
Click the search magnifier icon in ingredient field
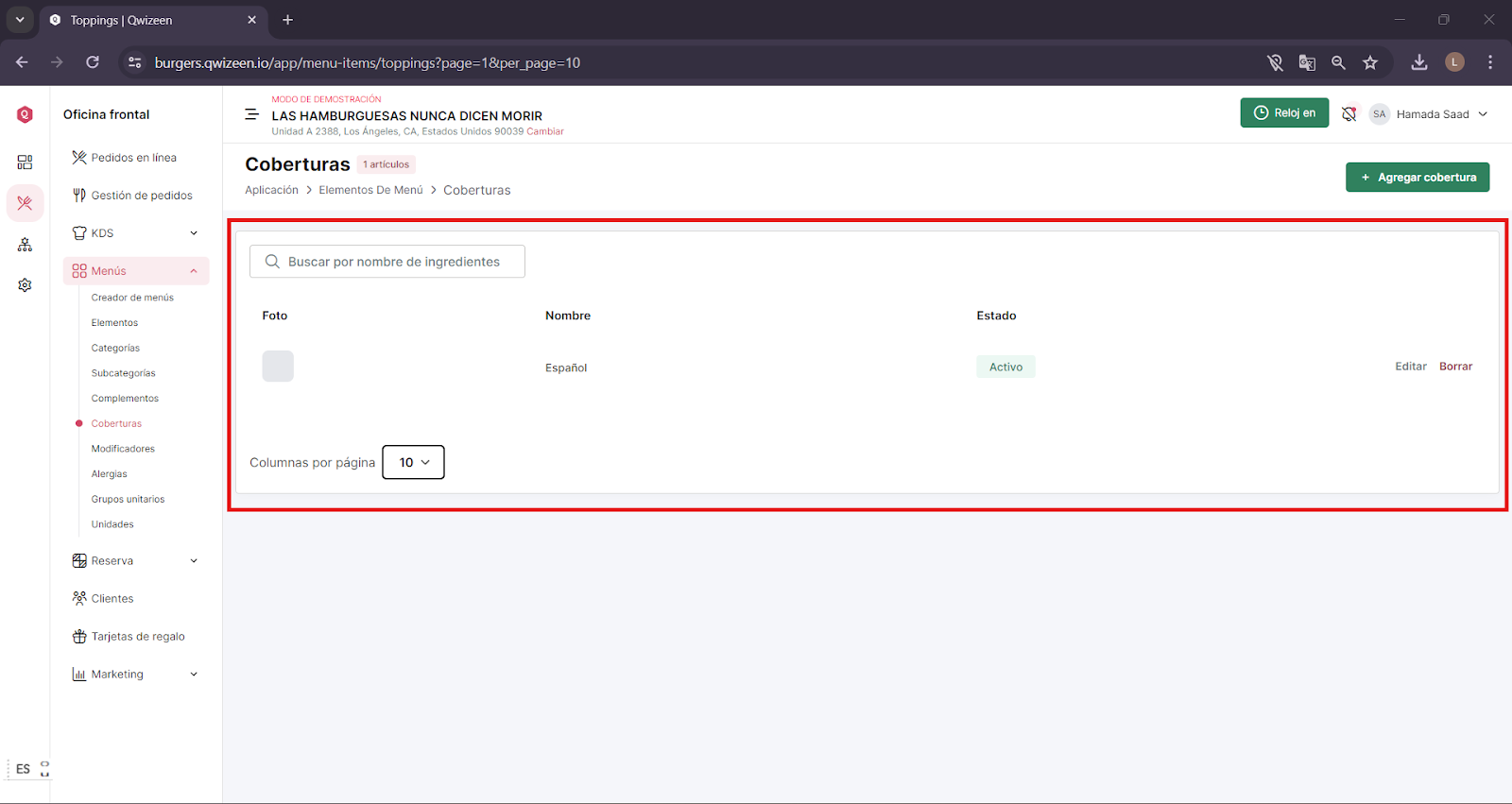click(272, 262)
